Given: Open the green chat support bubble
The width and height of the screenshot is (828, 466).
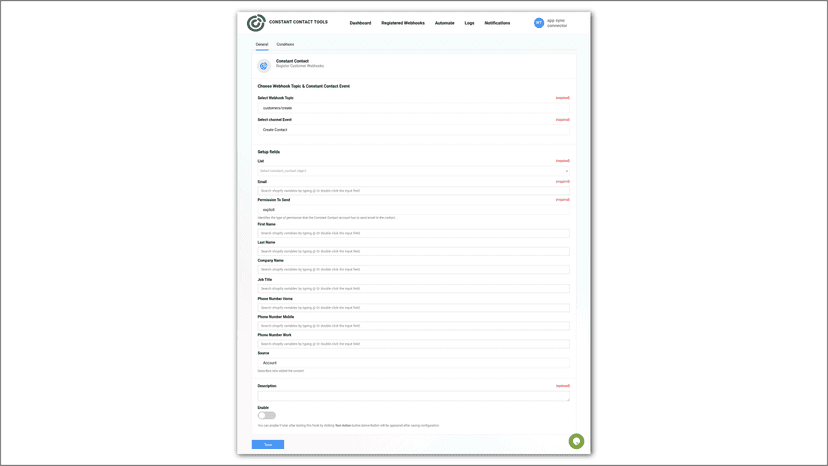Looking at the screenshot, I should pos(576,441).
